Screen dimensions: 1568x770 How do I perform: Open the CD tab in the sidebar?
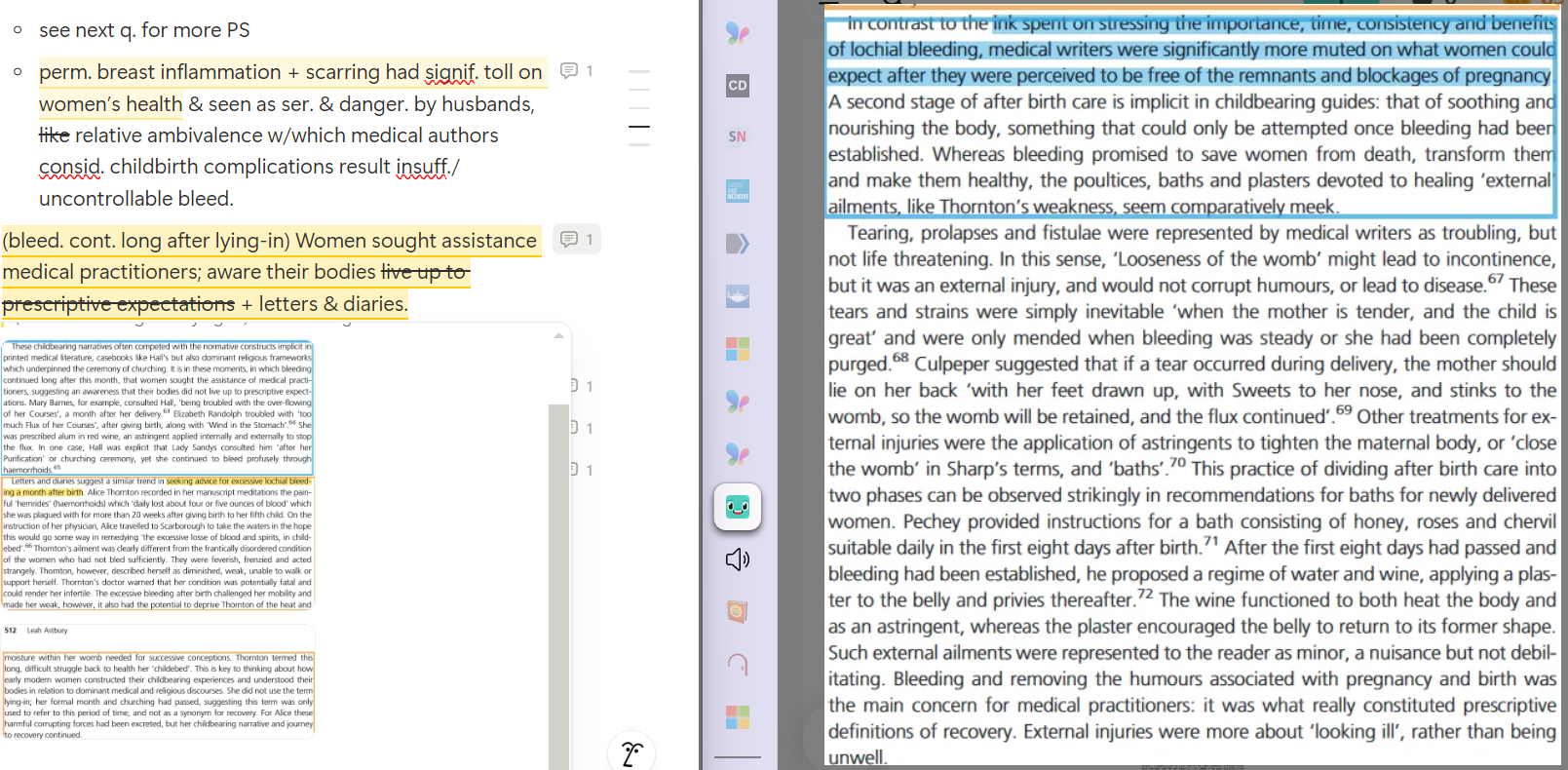tap(738, 86)
